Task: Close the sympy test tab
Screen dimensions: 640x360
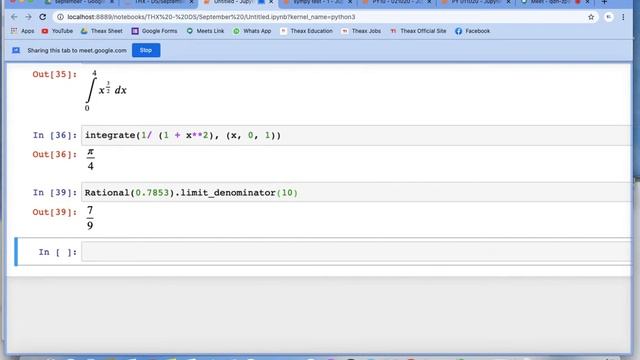Action: pyautogui.click(x=350, y=2)
